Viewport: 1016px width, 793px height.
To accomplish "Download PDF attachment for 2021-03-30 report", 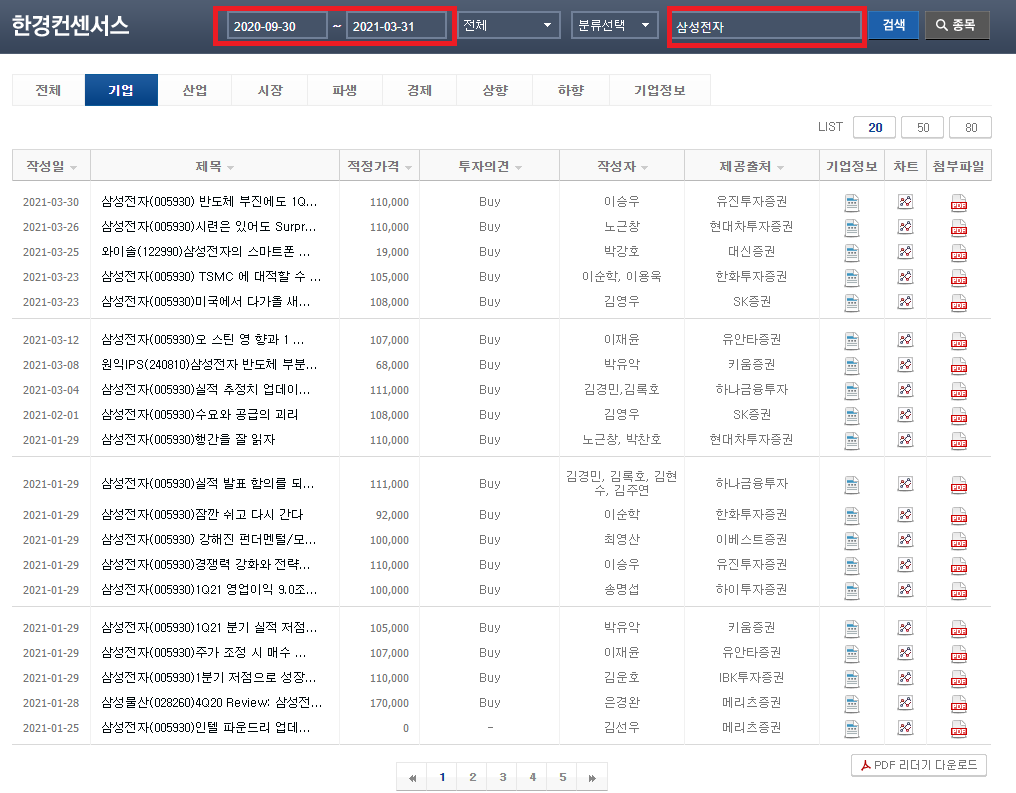I will [x=958, y=203].
